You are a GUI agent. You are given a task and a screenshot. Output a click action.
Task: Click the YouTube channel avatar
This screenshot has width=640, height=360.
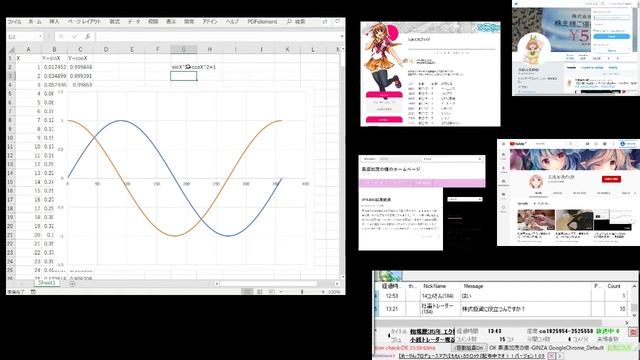point(536,181)
